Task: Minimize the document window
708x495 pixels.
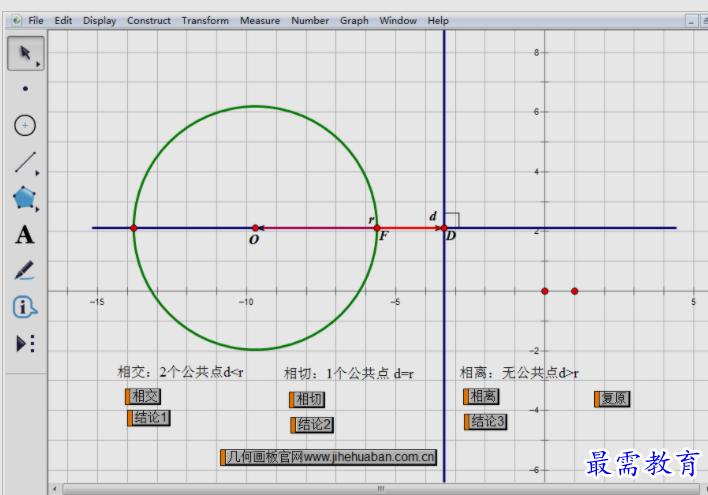Action: pyautogui.click(x=691, y=21)
